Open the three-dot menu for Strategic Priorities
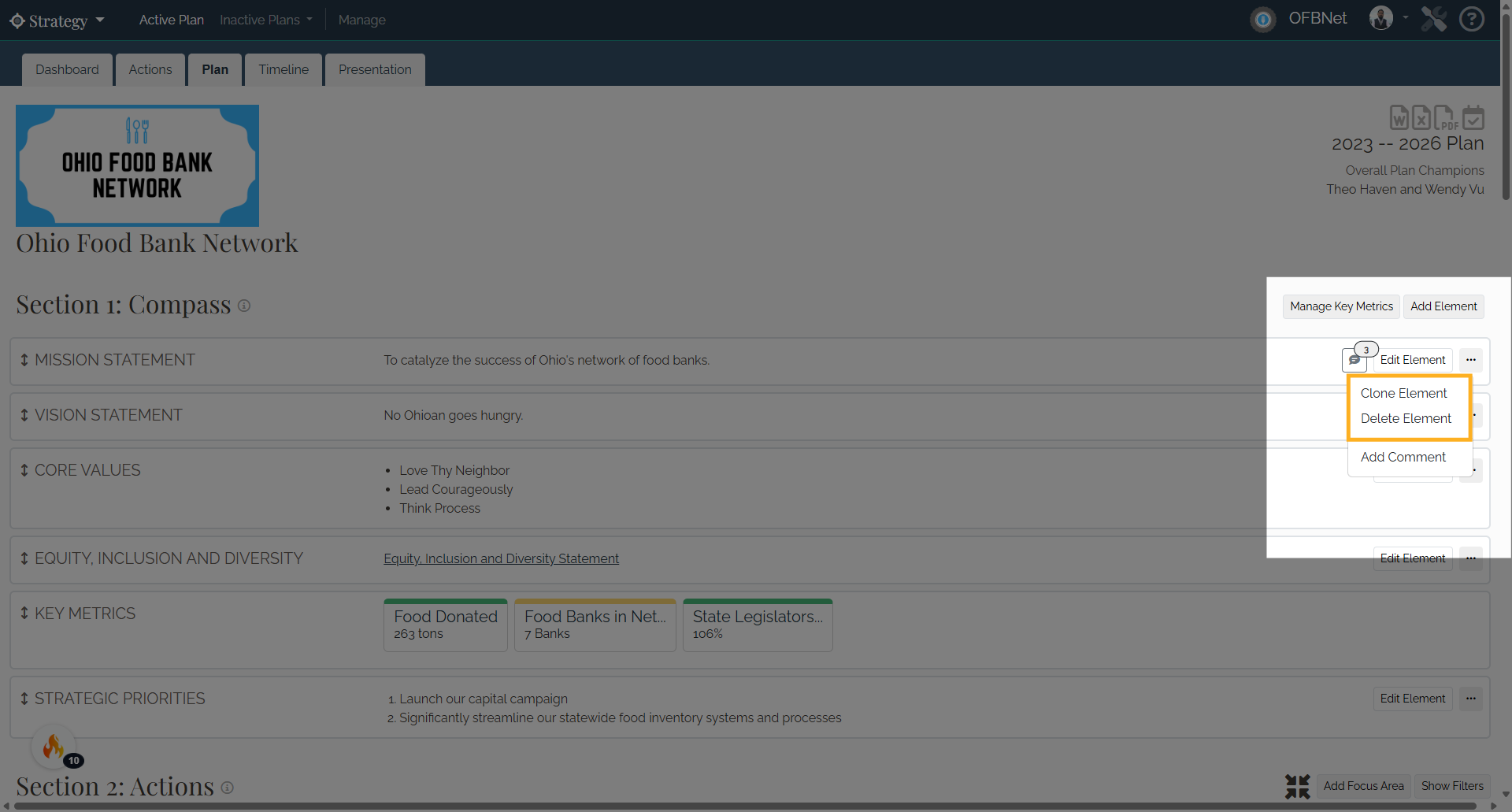The height and width of the screenshot is (812, 1512). pos(1471,699)
